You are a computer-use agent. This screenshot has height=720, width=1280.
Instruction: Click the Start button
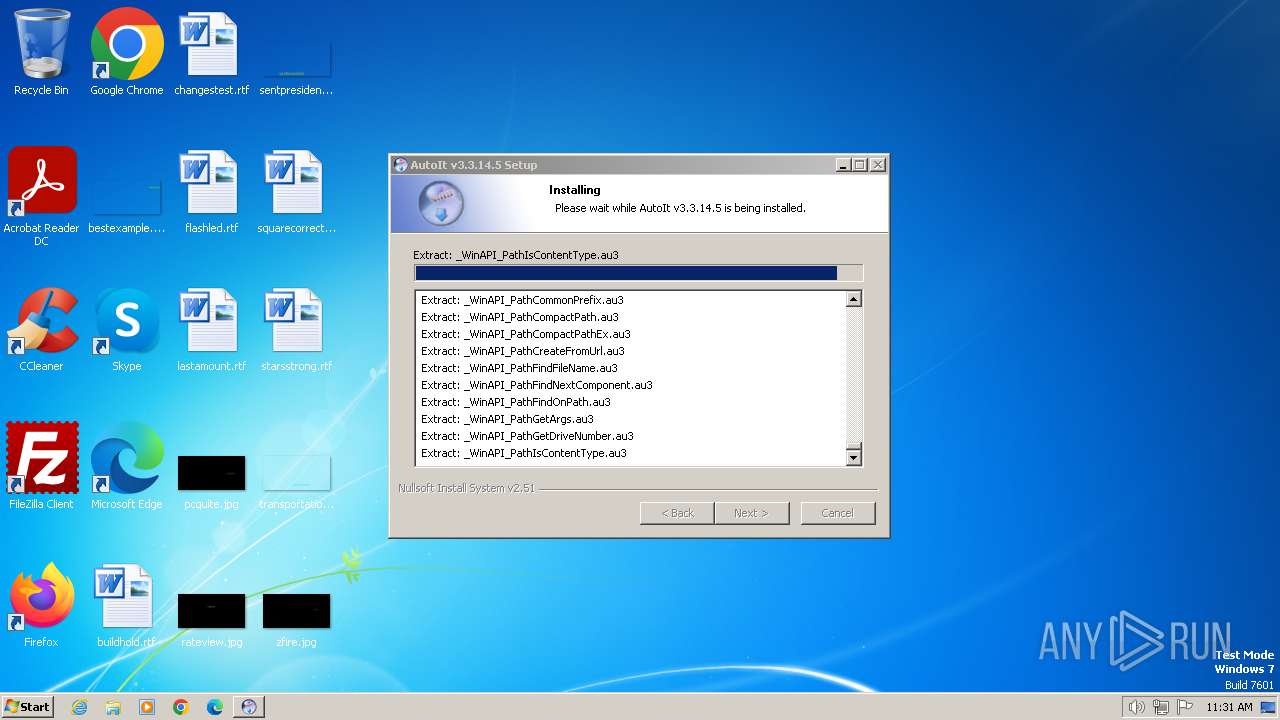27,706
